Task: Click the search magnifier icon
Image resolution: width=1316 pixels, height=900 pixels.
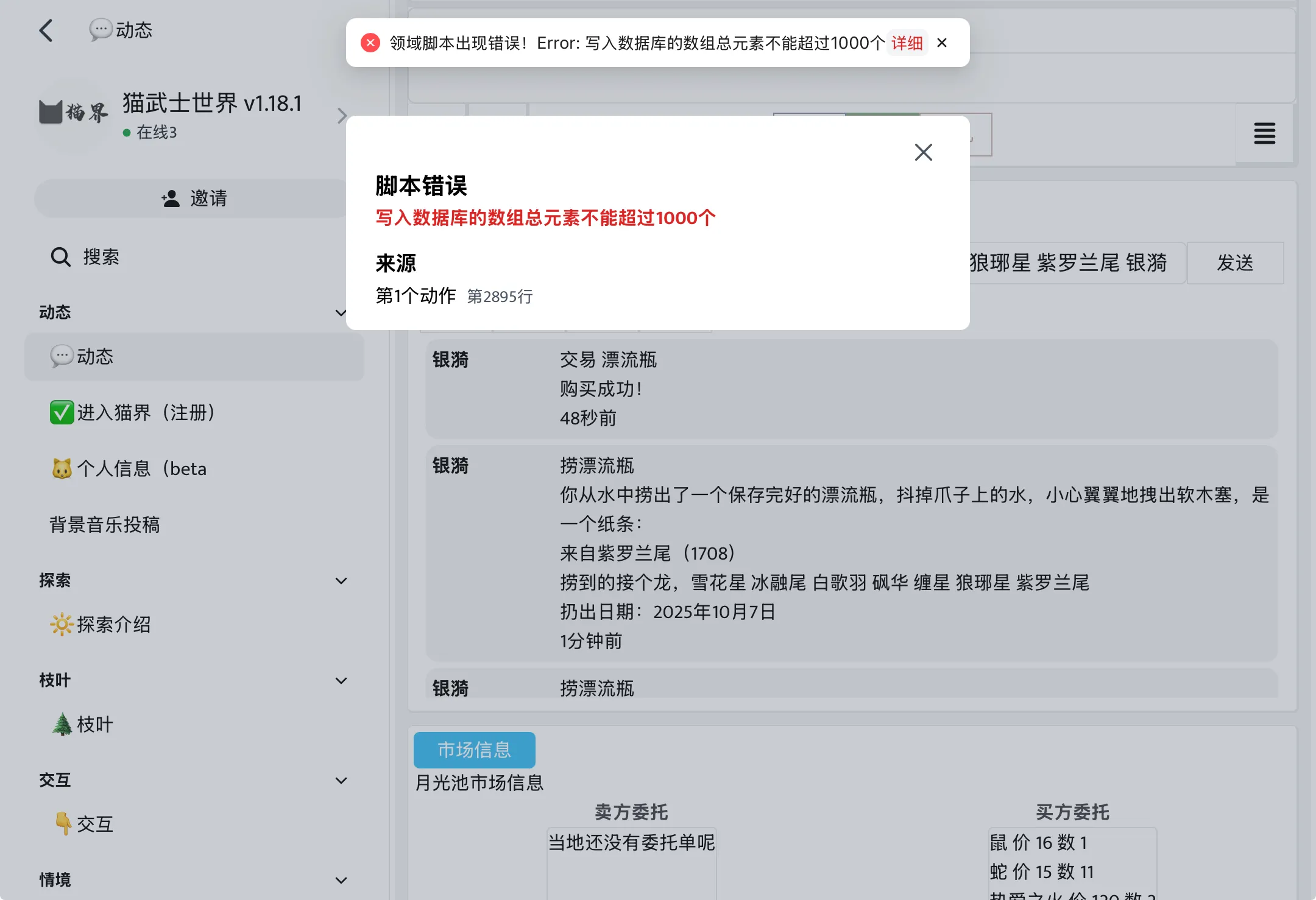Action: click(x=60, y=257)
